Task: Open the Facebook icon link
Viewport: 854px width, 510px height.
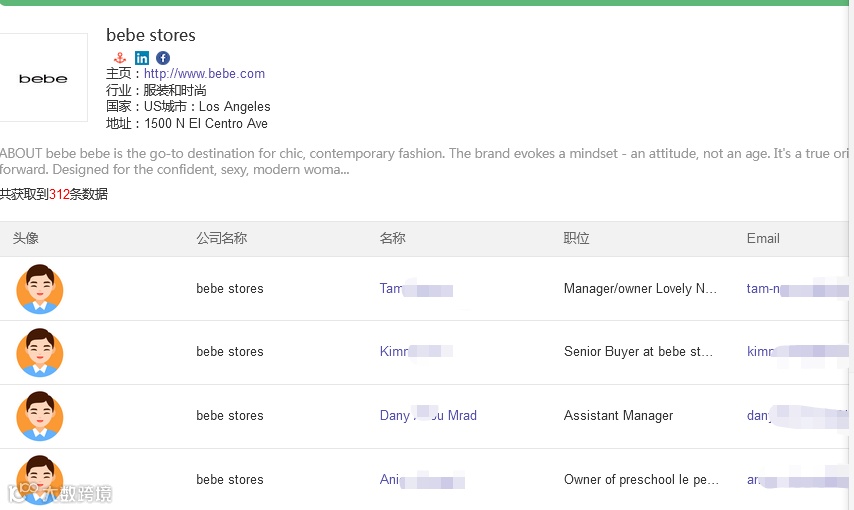Action: [x=163, y=58]
